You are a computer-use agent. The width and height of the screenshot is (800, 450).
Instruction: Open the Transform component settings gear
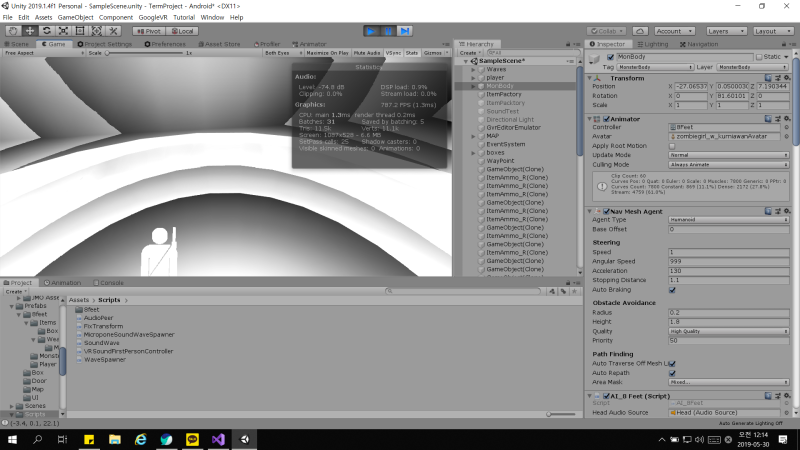tap(787, 78)
